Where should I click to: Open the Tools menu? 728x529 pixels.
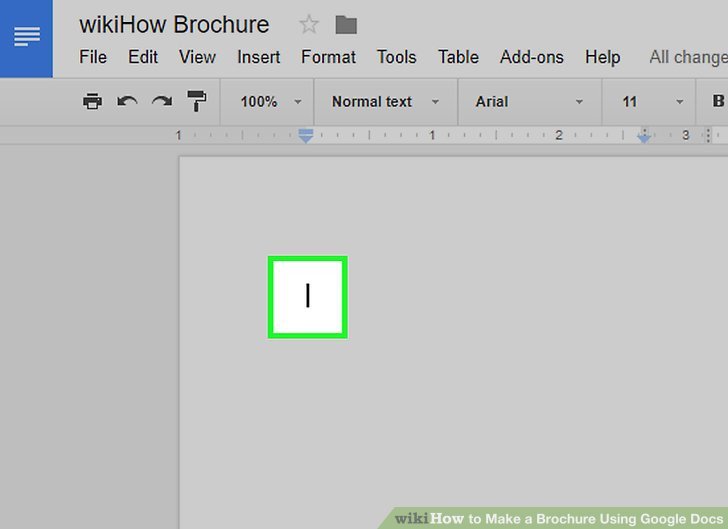[x=396, y=57]
